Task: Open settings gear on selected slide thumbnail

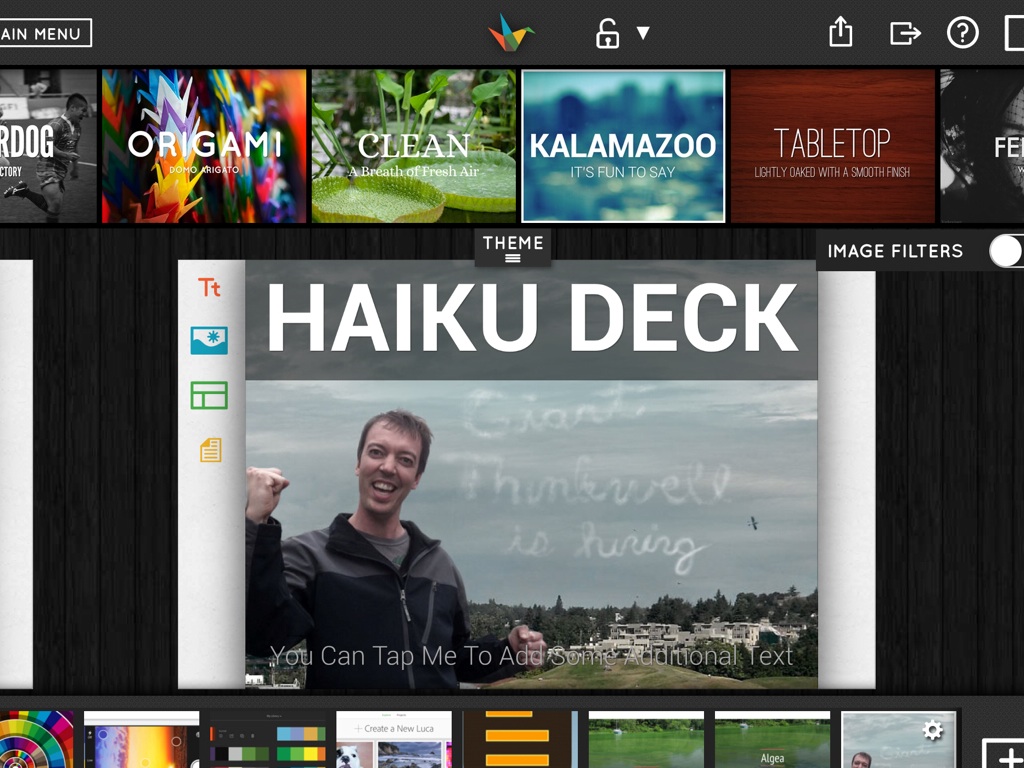Action: [932, 731]
